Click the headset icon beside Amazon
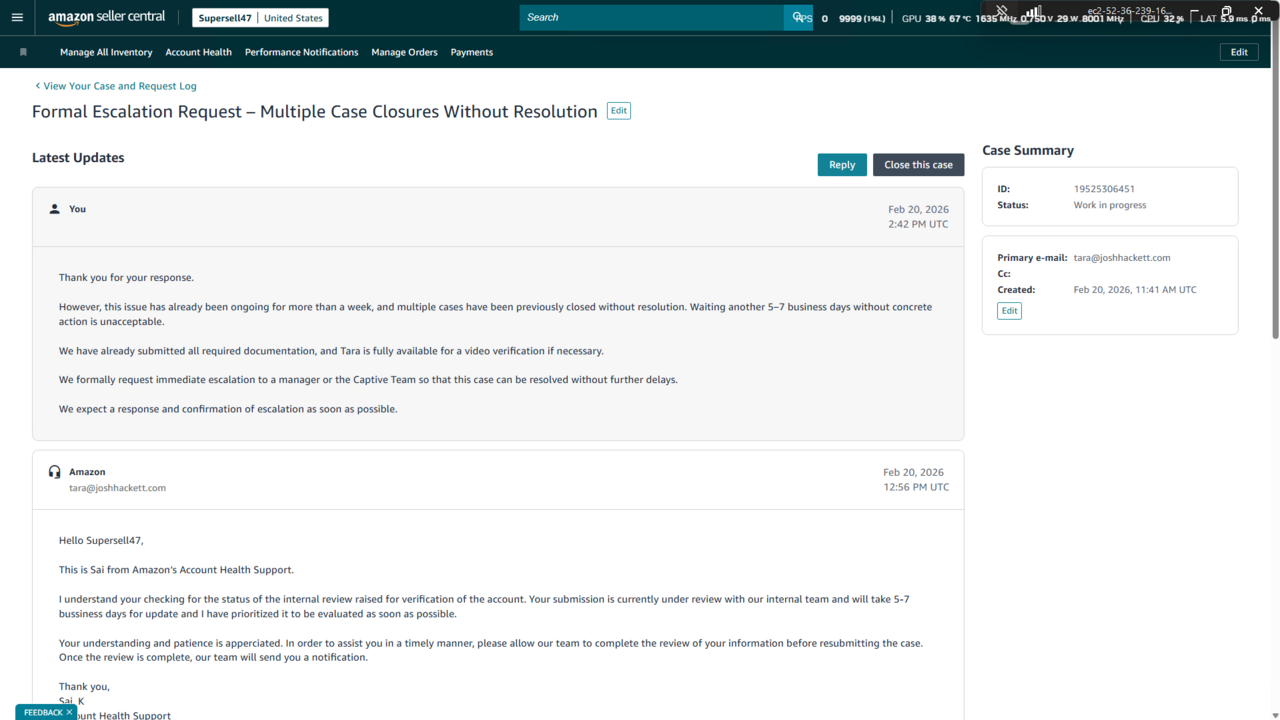 55,472
